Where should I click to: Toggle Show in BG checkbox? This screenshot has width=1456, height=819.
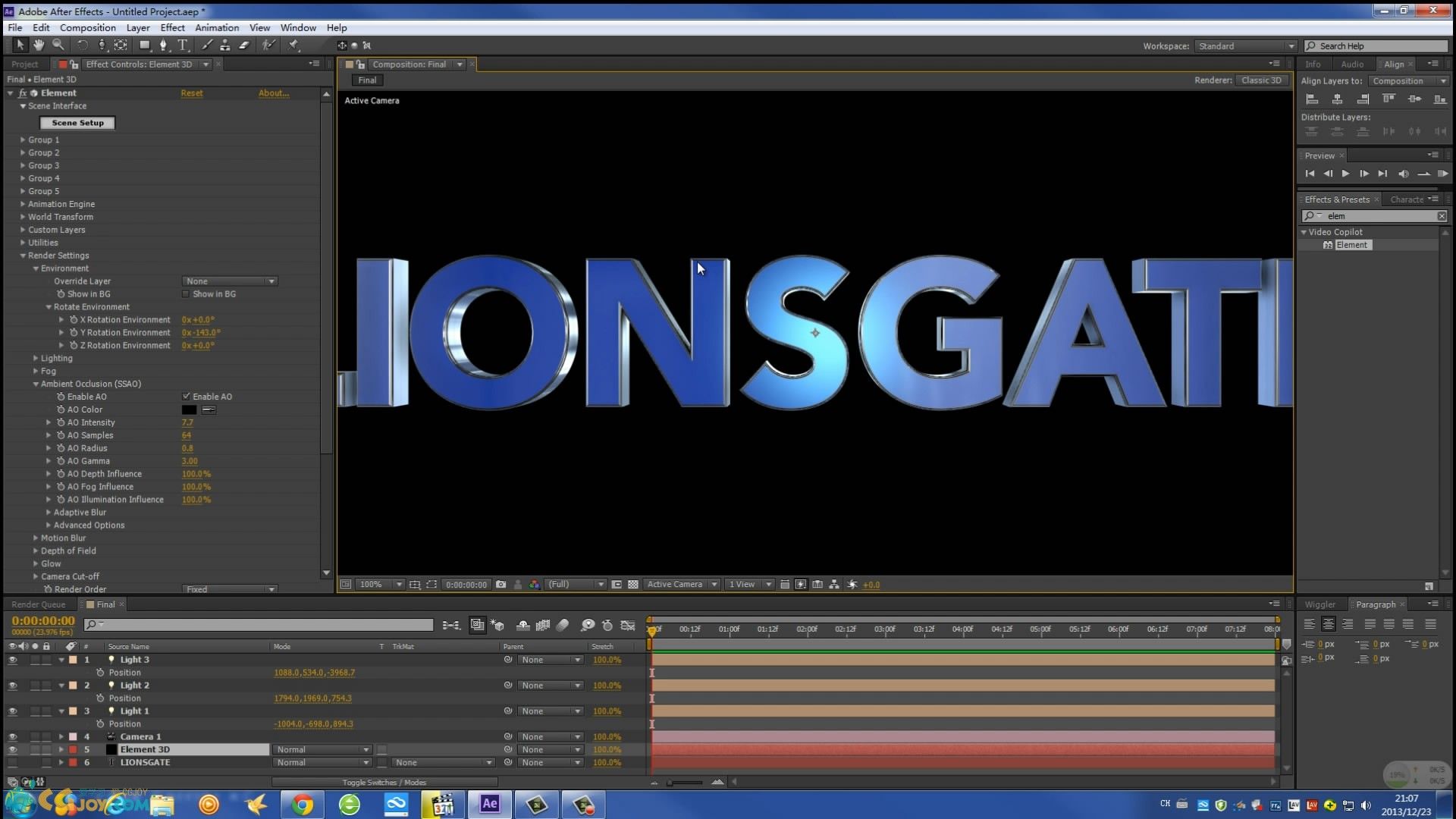(x=186, y=294)
